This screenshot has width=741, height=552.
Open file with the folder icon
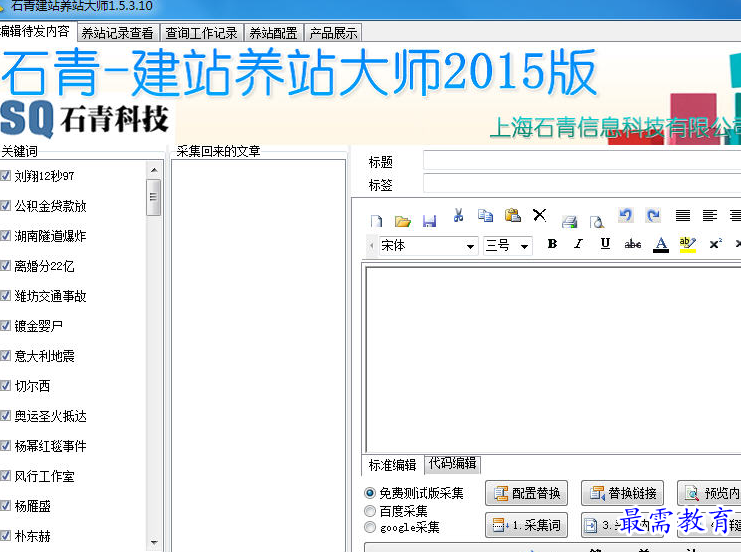click(403, 221)
